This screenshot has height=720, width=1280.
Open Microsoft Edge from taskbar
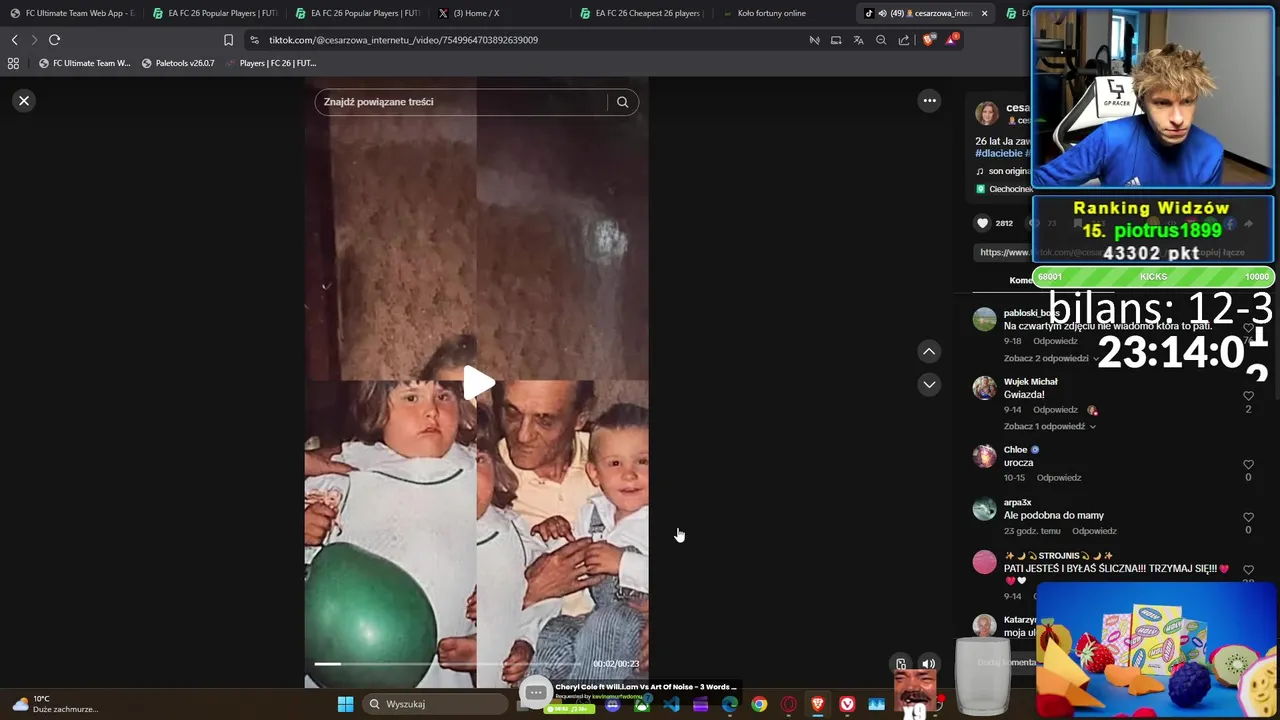pos(730,704)
